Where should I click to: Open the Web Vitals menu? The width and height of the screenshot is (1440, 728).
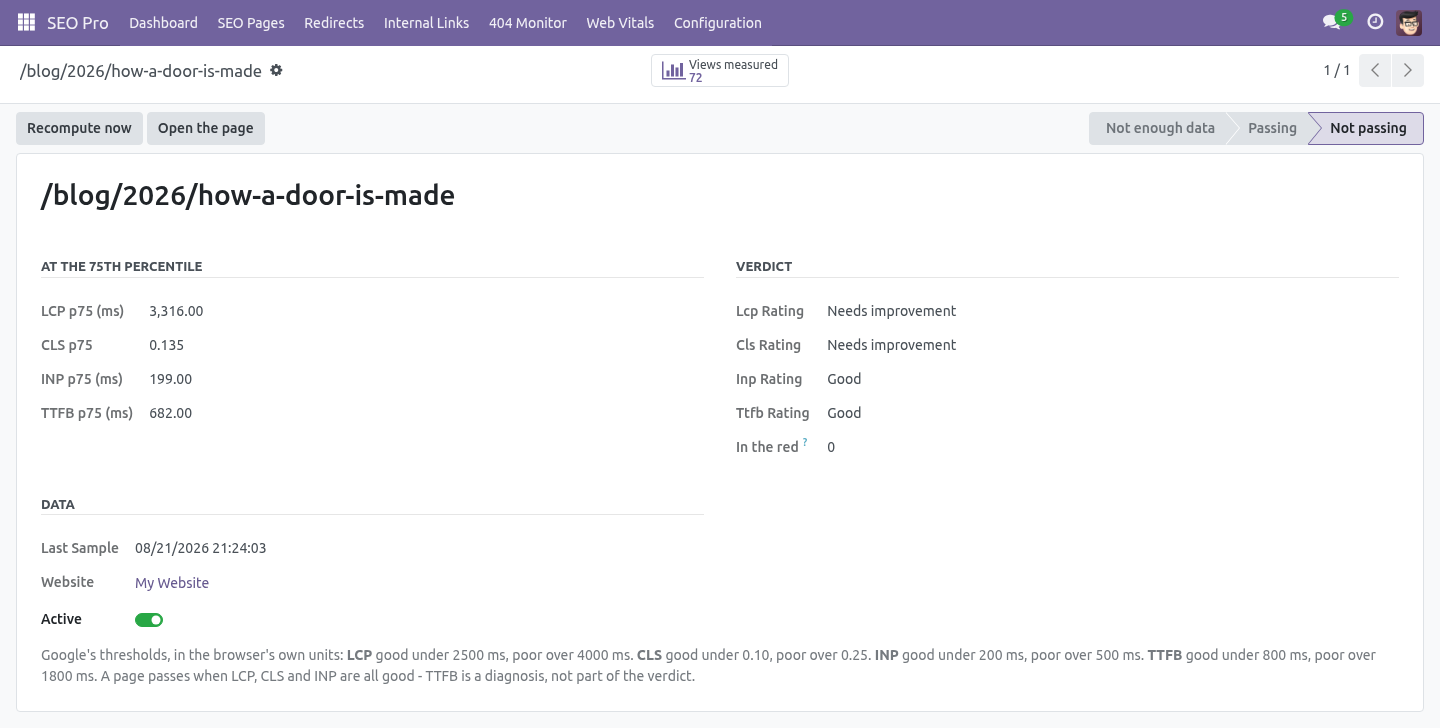pos(620,22)
